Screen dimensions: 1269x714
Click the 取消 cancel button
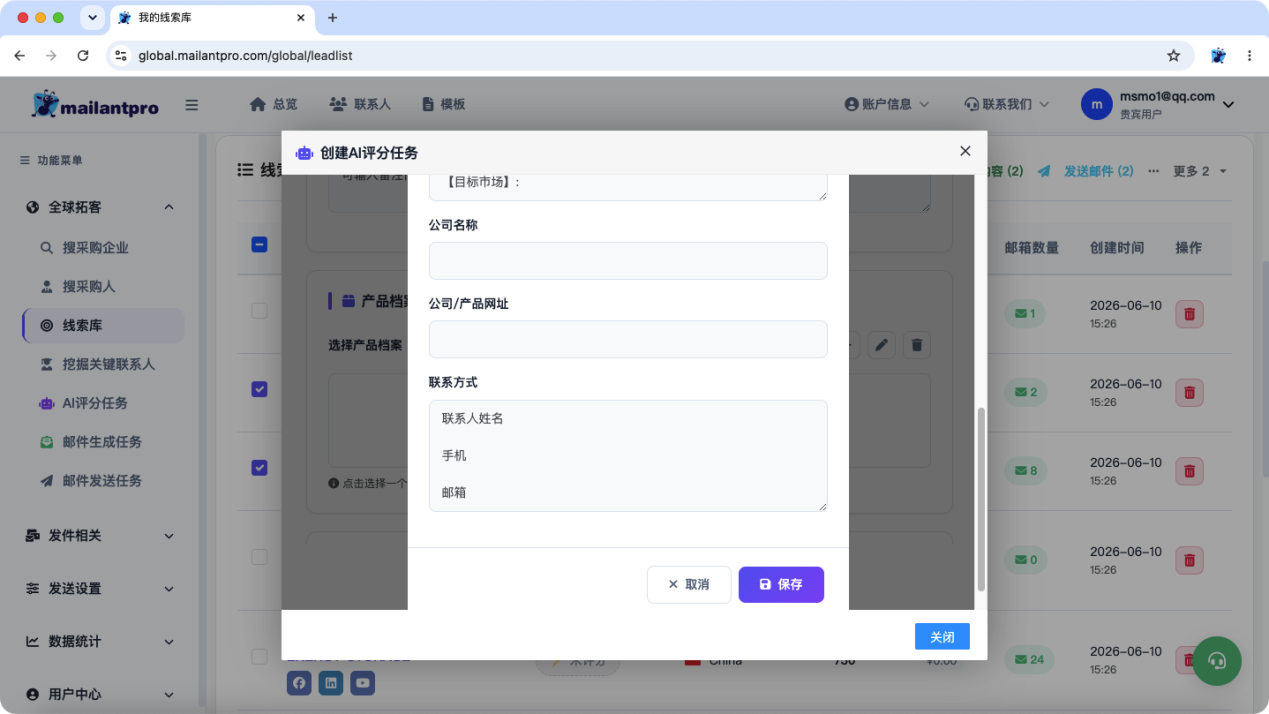pyautogui.click(x=689, y=585)
